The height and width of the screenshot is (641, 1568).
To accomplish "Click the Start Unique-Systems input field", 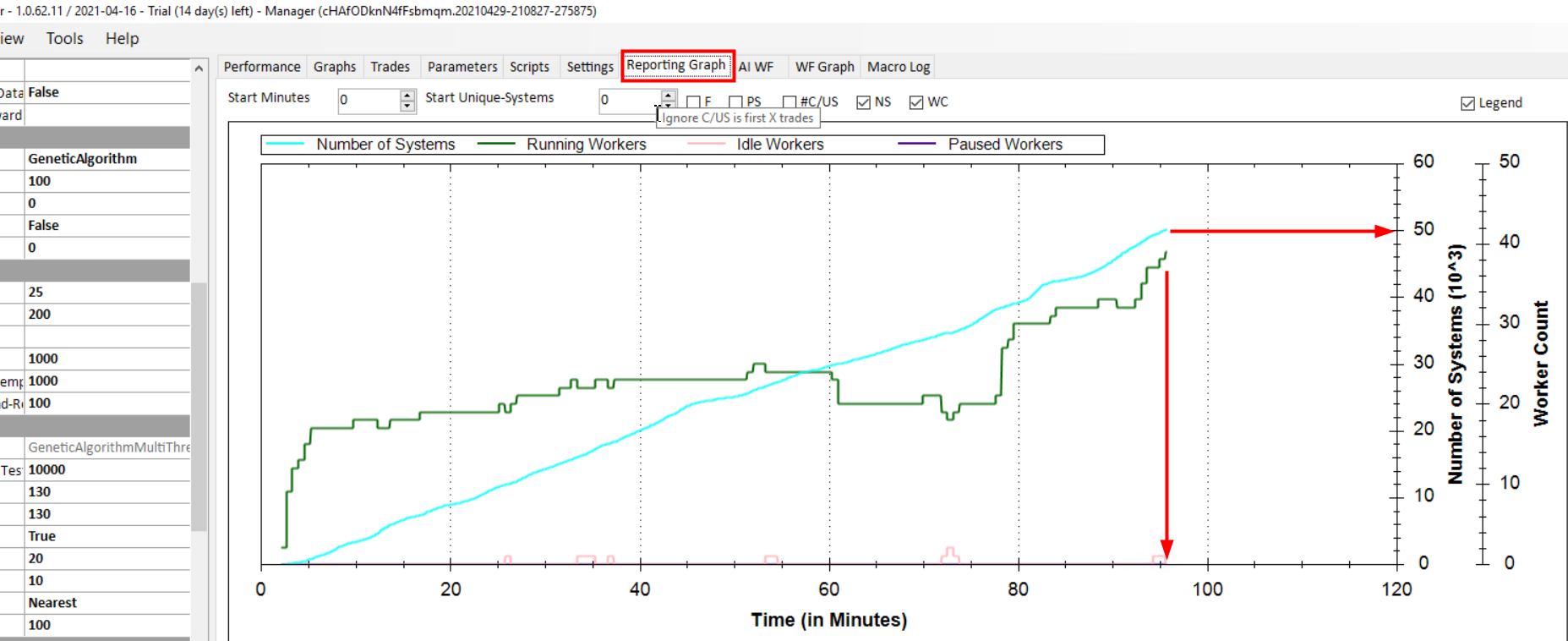I will click(x=628, y=101).
